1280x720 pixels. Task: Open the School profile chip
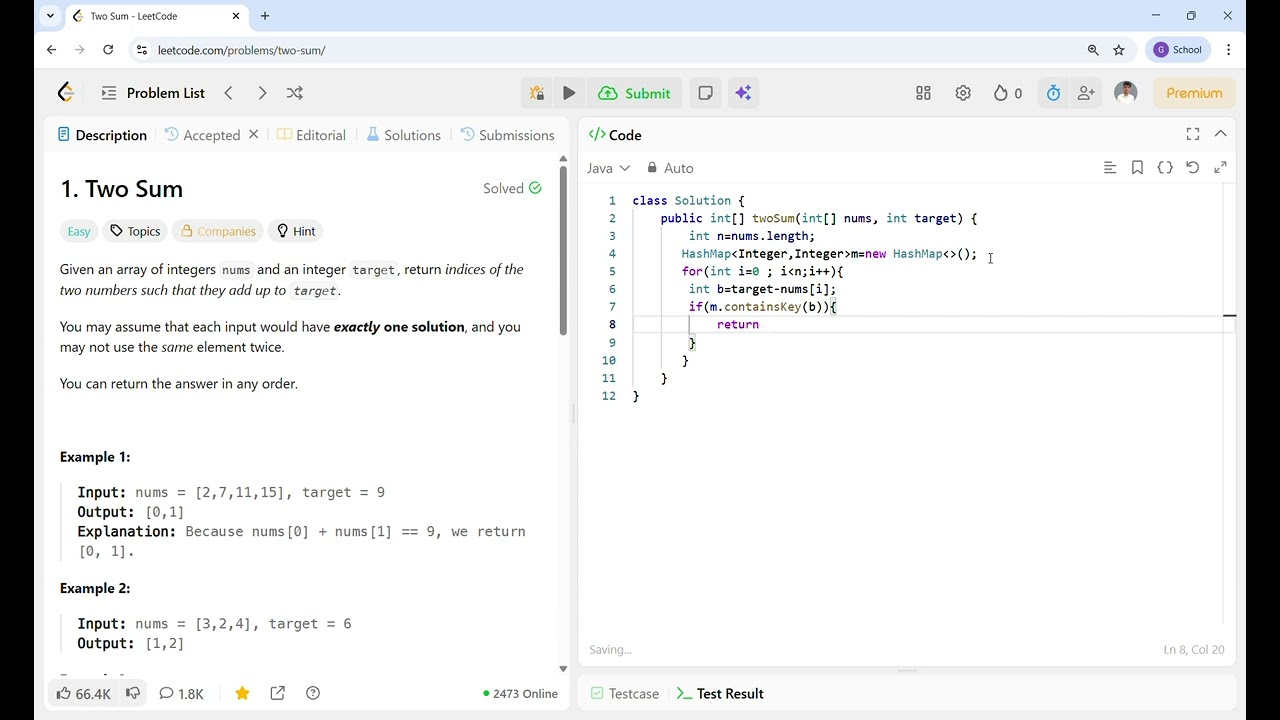tap(1178, 50)
